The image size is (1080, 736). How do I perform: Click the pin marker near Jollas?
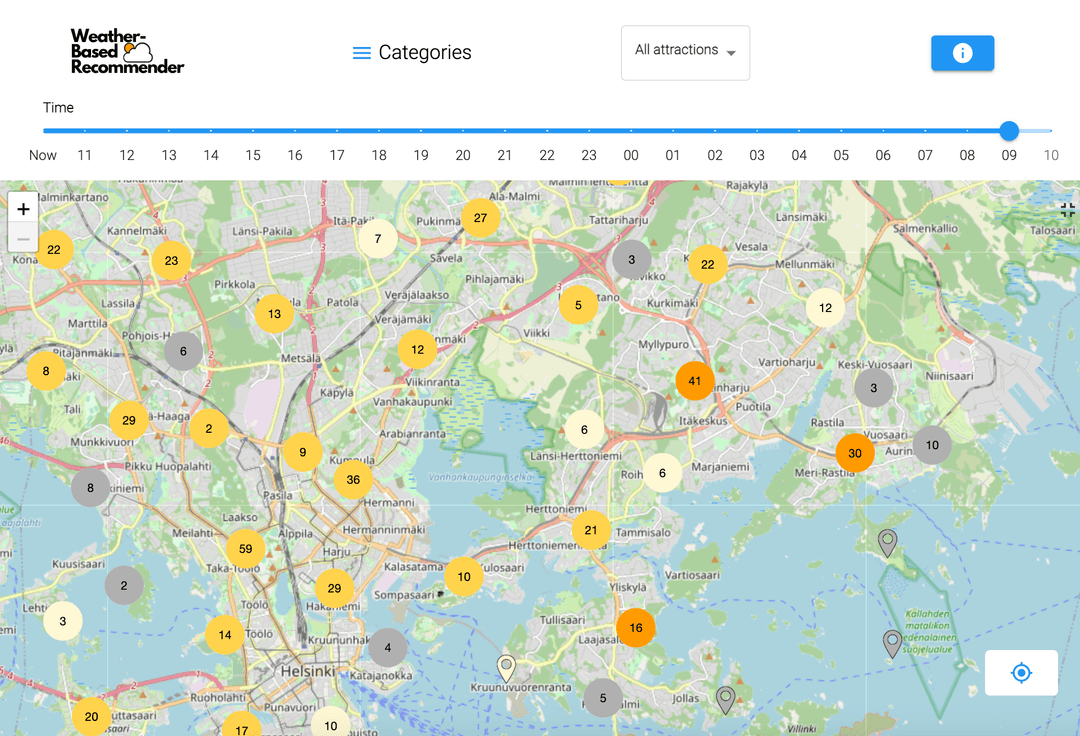point(726,698)
